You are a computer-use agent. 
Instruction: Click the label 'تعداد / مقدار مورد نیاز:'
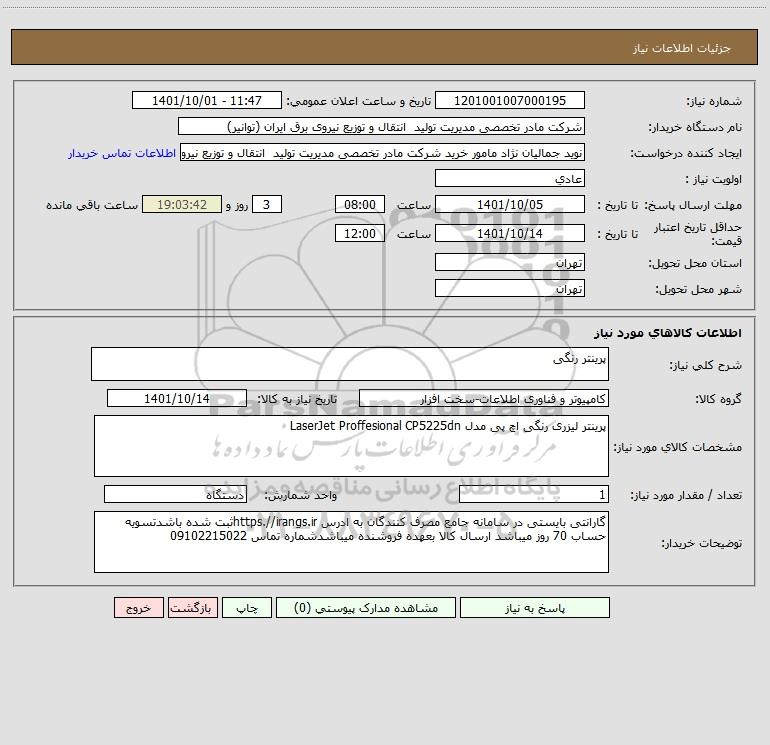[x=686, y=496]
